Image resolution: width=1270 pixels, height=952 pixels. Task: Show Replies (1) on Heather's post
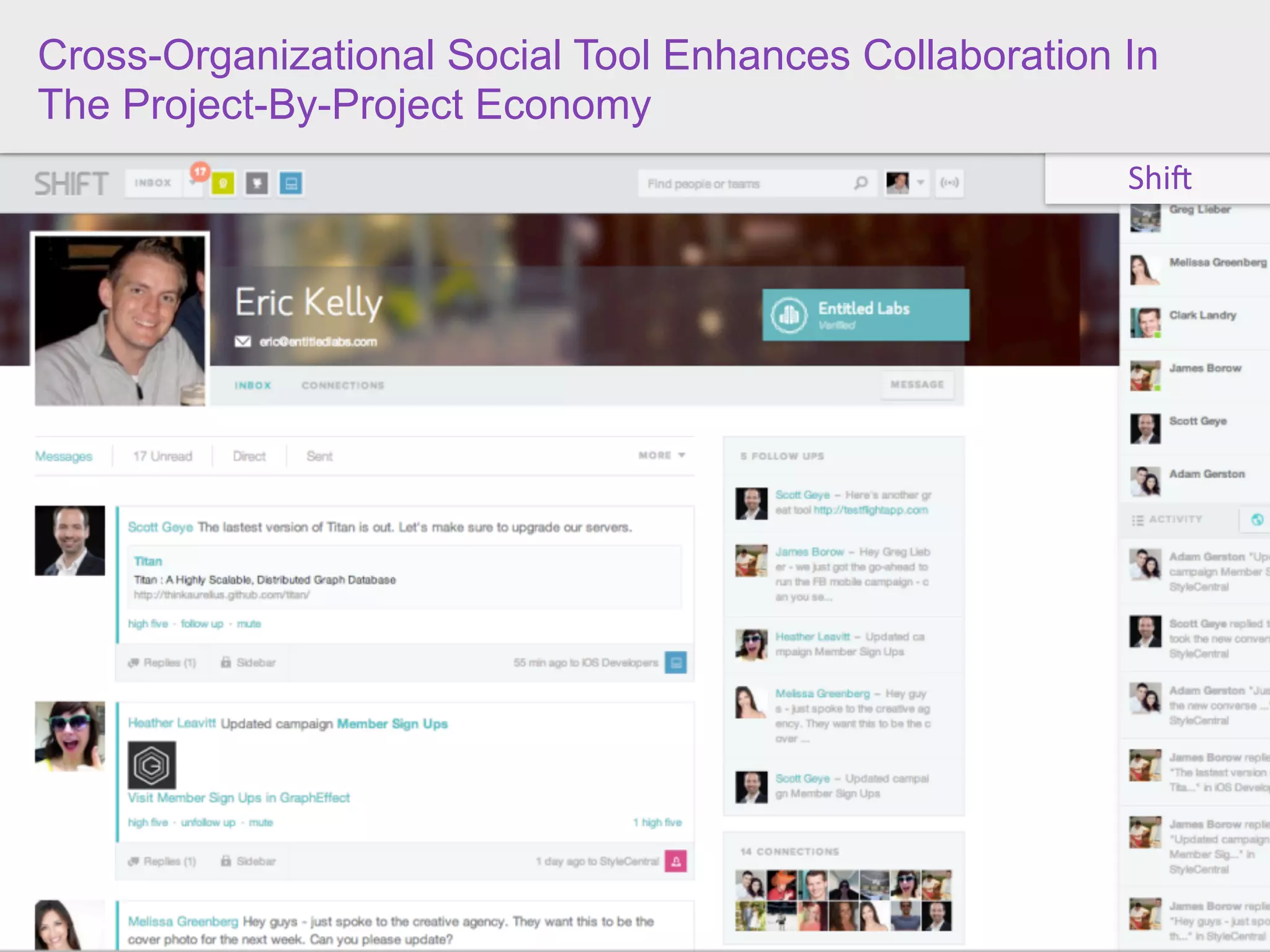[162, 862]
